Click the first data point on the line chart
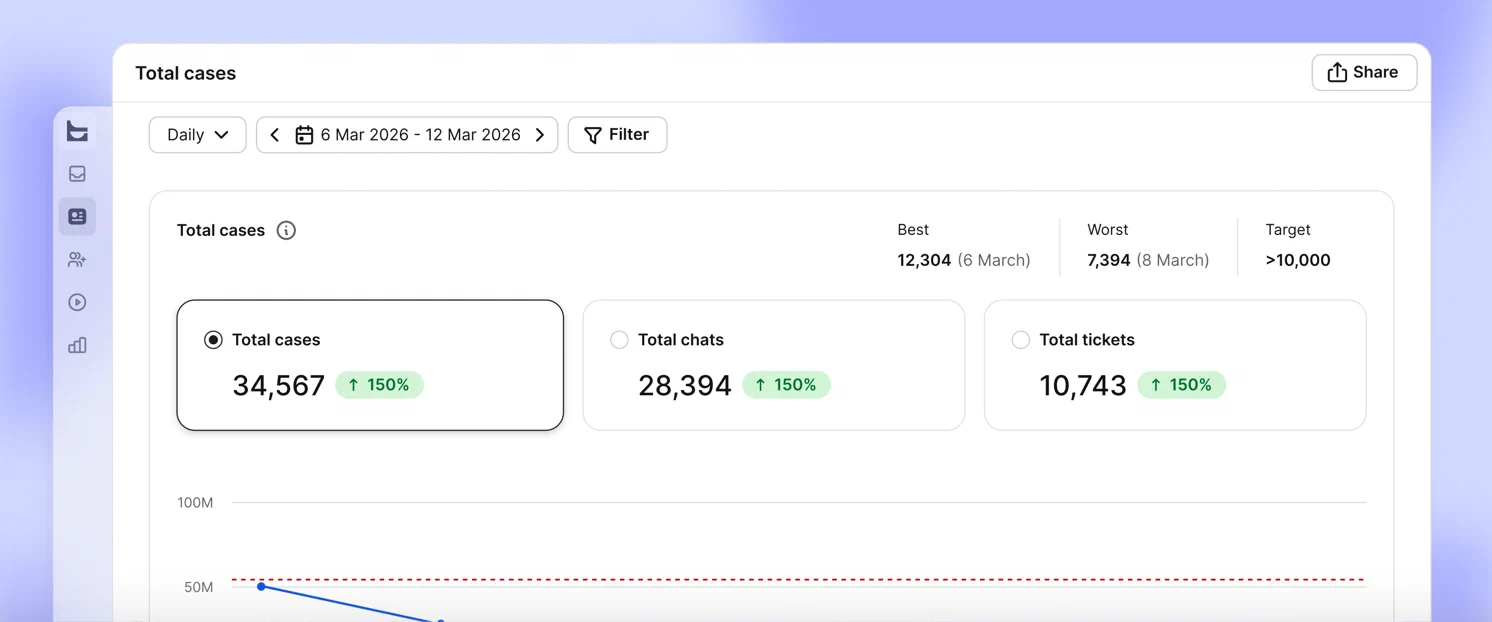 coord(261,586)
